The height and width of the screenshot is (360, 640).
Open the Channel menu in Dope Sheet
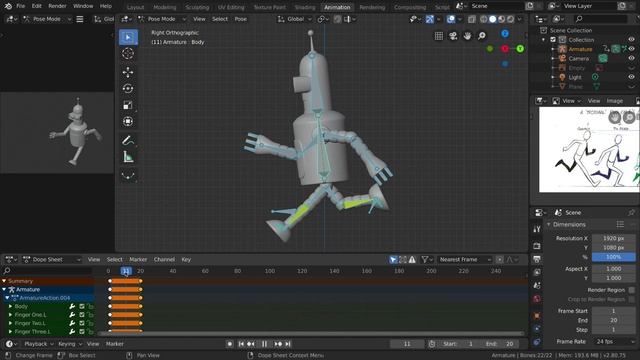pyautogui.click(x=164, y=260)
